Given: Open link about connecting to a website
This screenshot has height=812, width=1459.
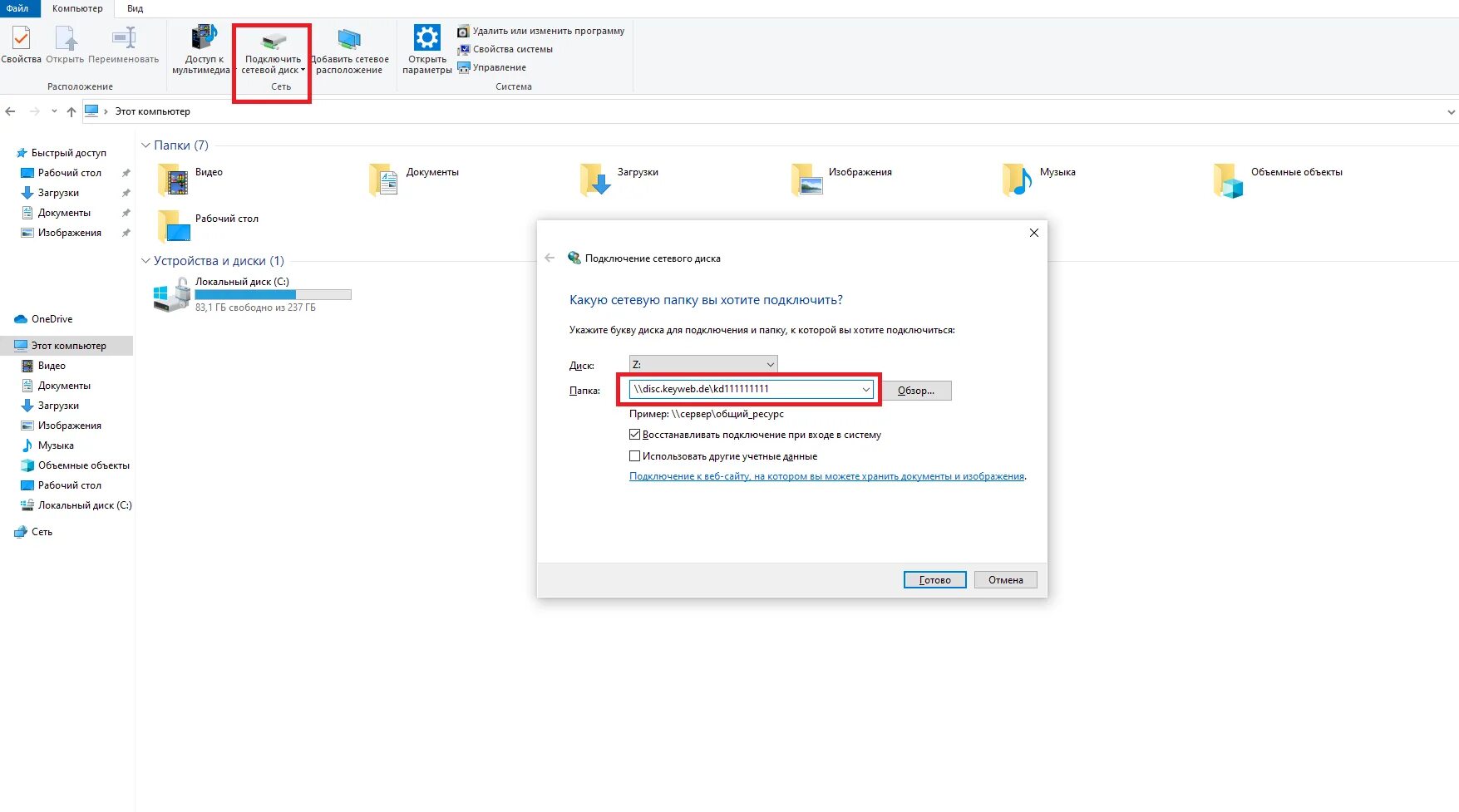Looking at the screenshot, I should [x=826, y=476].
